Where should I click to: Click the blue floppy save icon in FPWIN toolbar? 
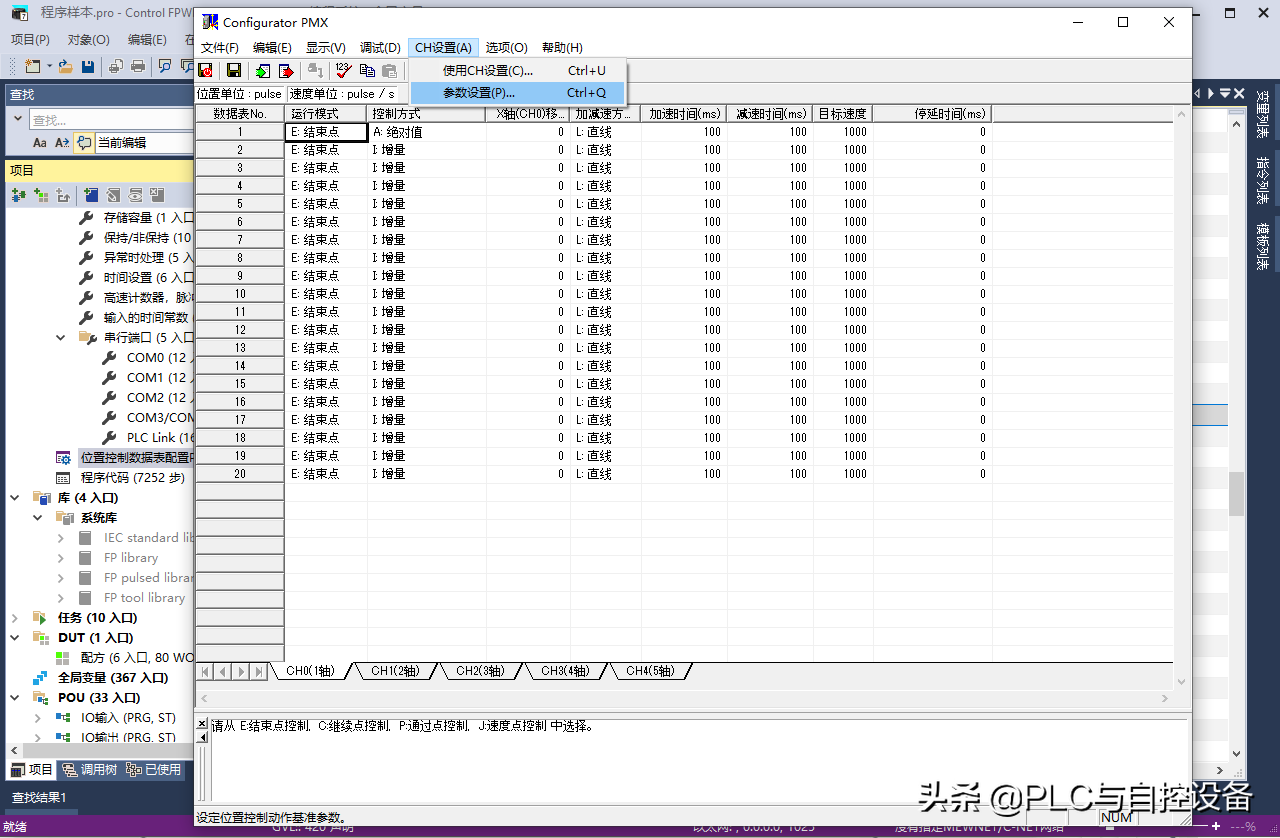[x=88, y=66]
